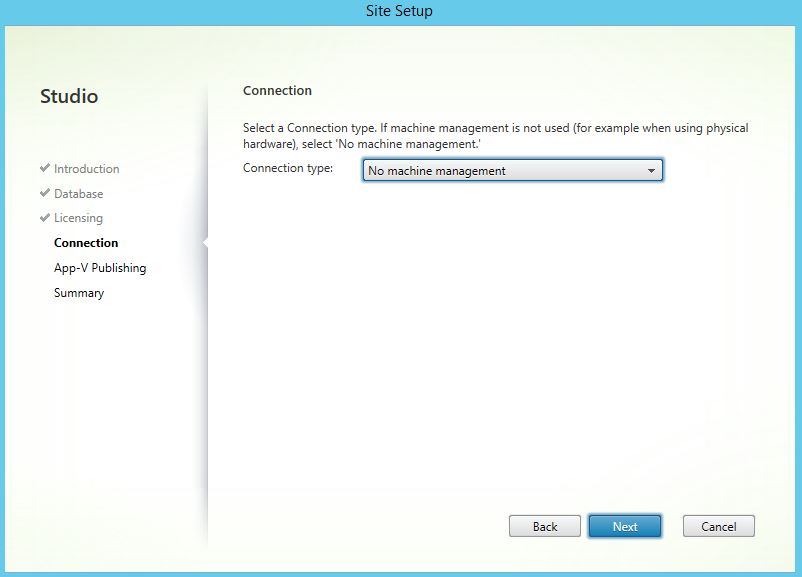Click the 'Connection type:' label
This screenshot has width=802, height=577.
point(288,168)
